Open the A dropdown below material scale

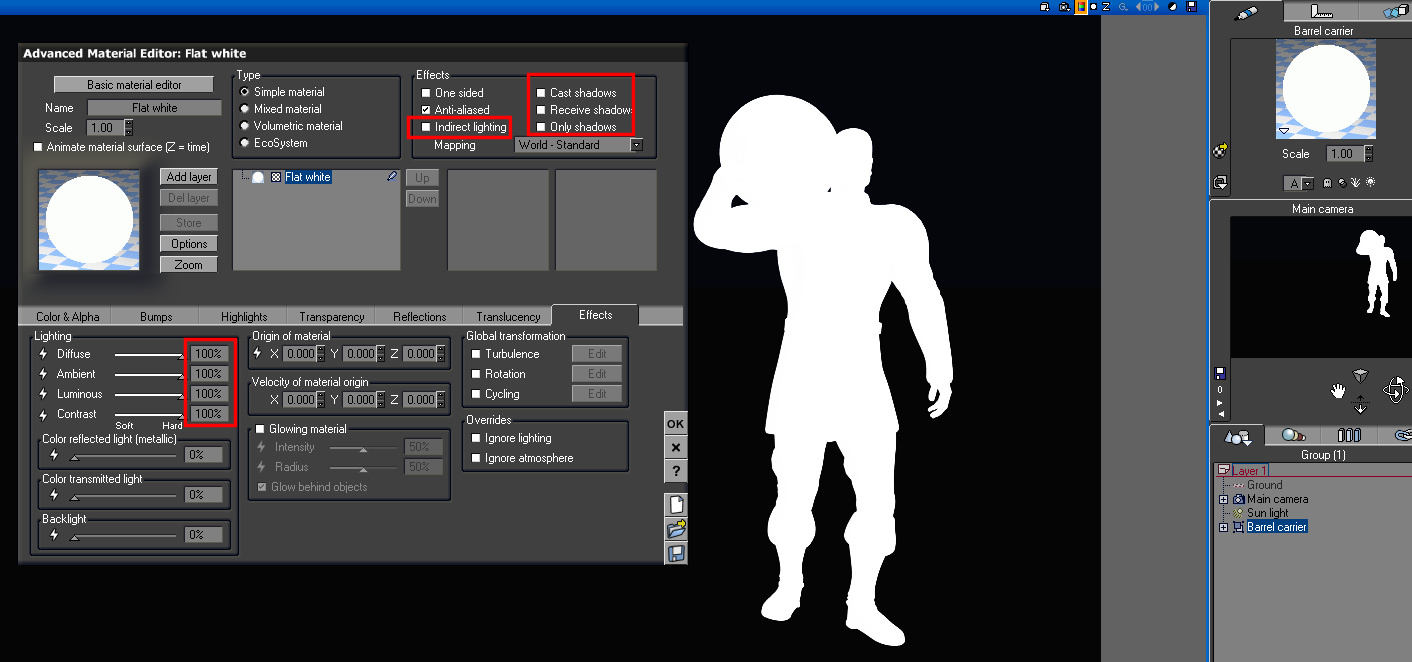click(x=1307, y=184)
